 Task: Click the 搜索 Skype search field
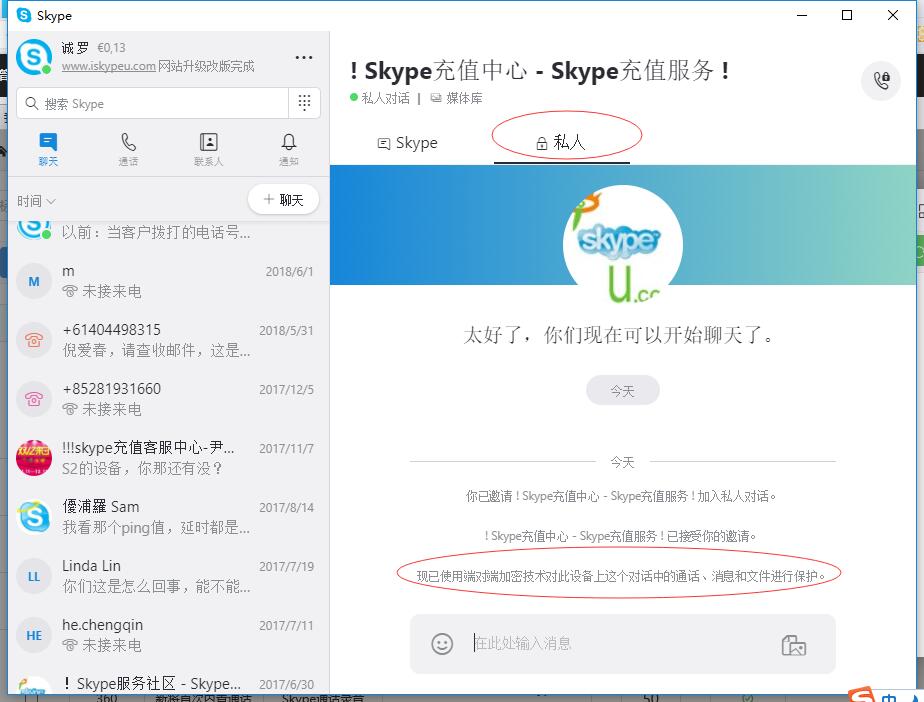(153, 104)
